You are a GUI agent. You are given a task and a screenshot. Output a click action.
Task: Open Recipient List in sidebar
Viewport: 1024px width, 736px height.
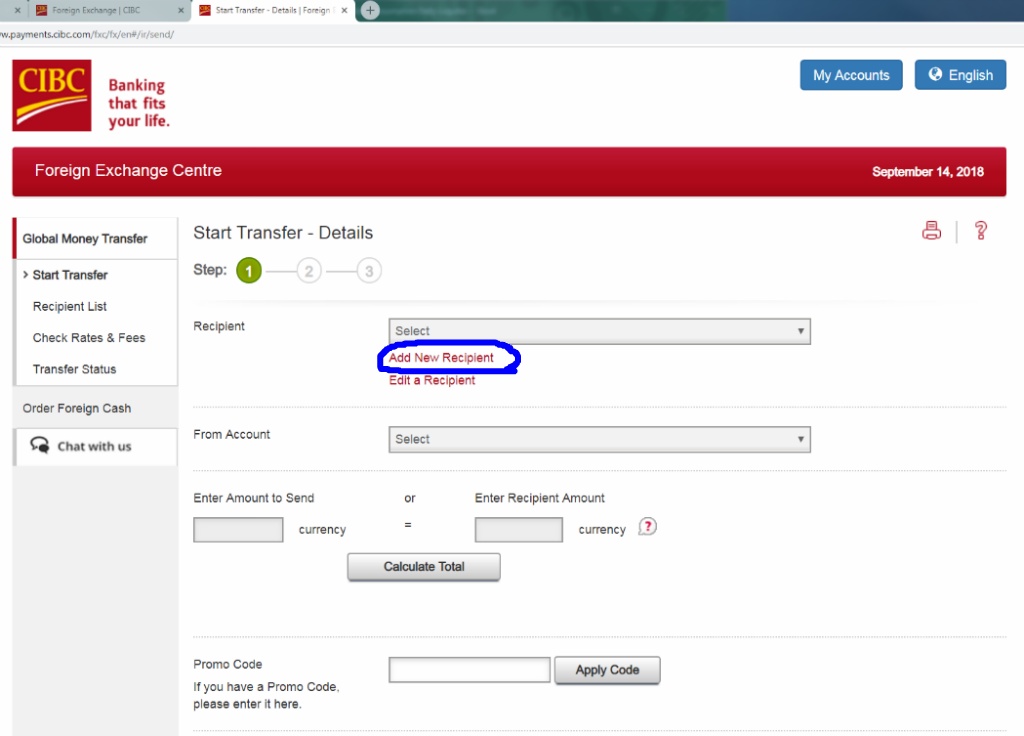point(70,306)
